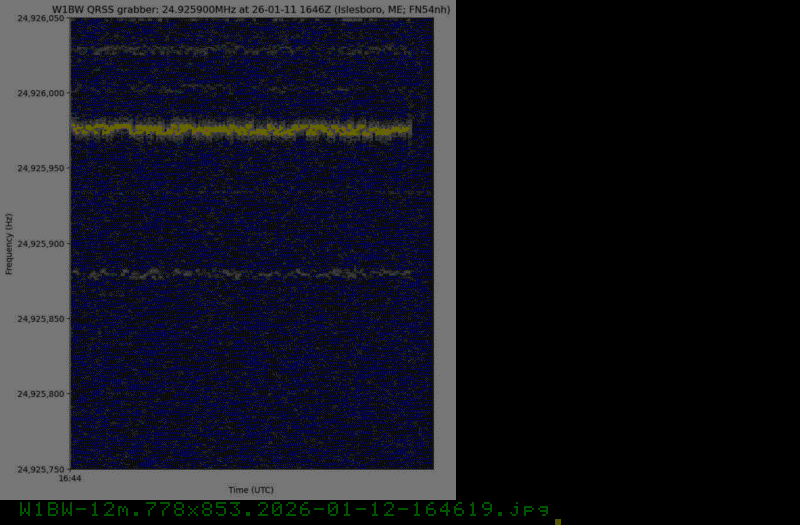
Task: Click the right end of the yellow signal
Action: point(408,129)
